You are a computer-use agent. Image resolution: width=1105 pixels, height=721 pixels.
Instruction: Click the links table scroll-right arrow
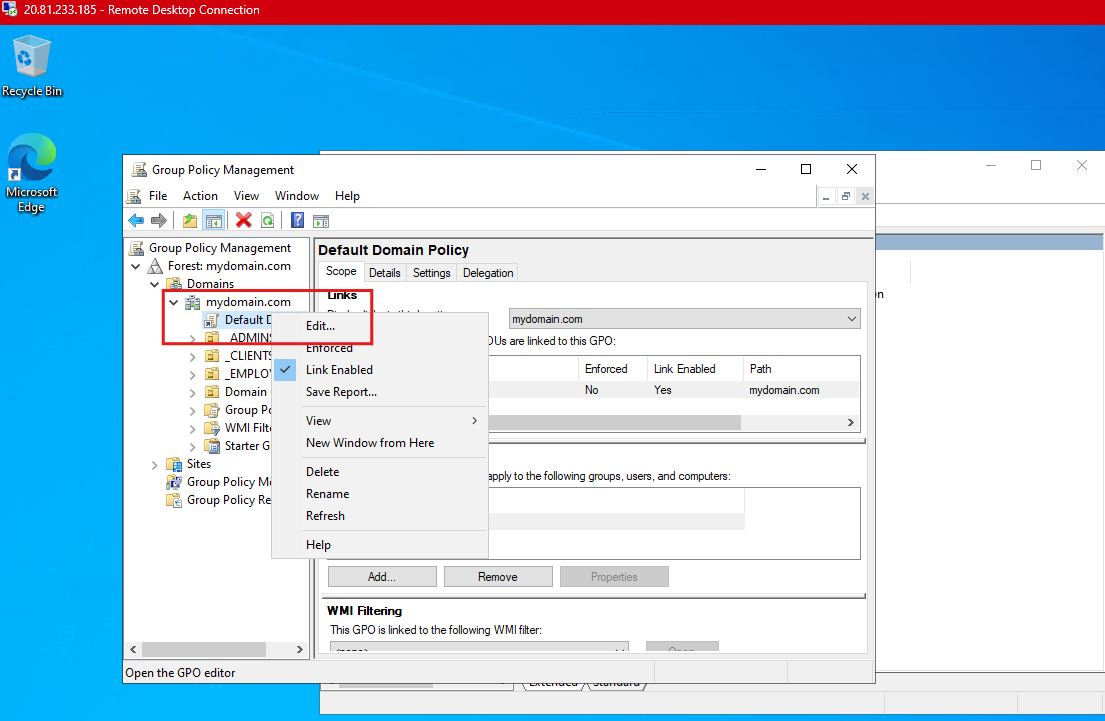(851, 422)
